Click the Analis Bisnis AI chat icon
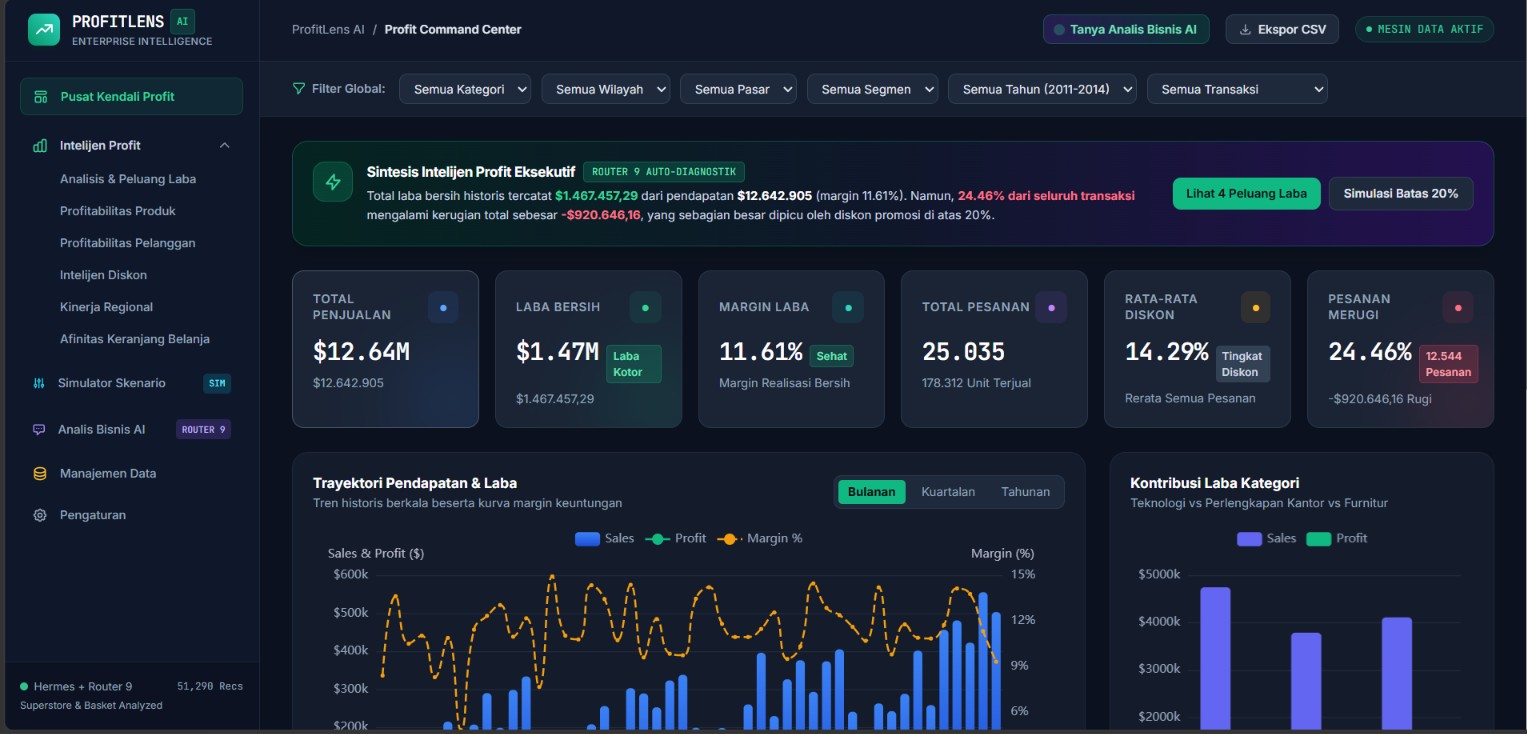Image resolution: width=1527 pixels, height=734 pixels. [39, 430]
